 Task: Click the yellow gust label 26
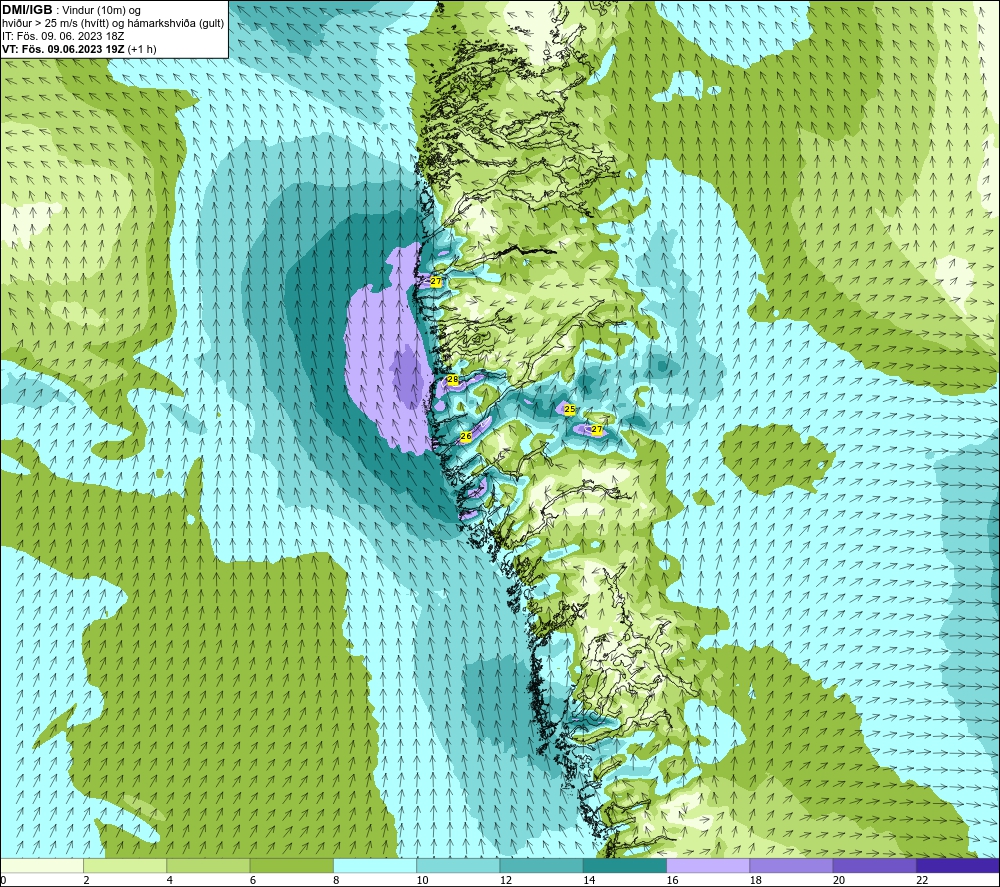466,436
